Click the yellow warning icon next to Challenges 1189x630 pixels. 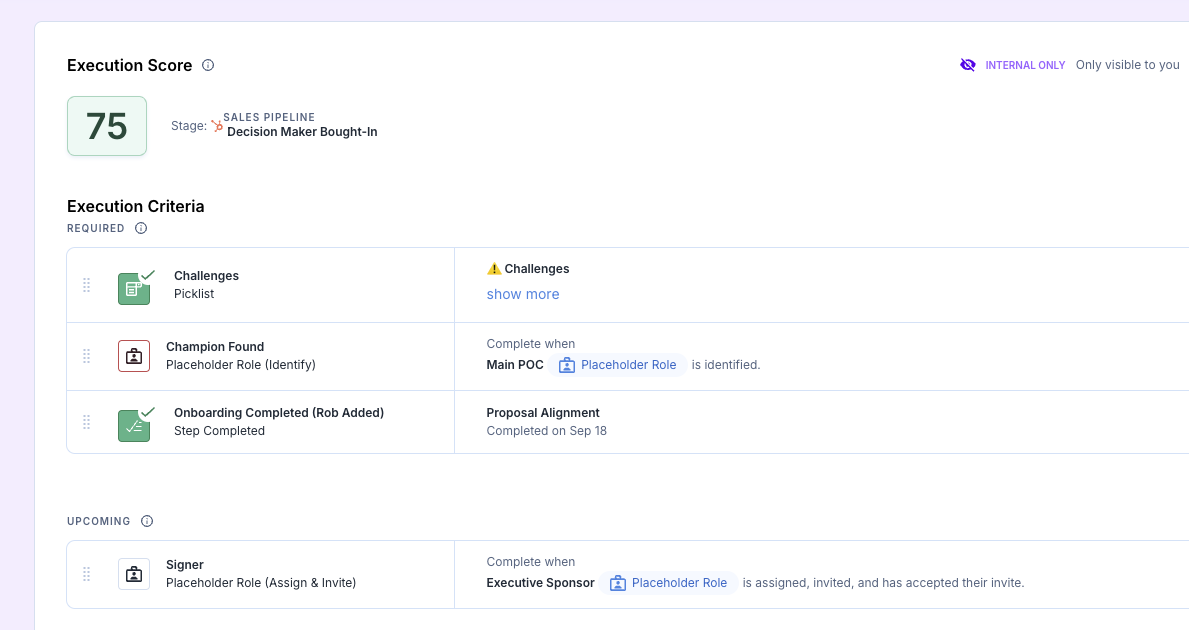494,269
